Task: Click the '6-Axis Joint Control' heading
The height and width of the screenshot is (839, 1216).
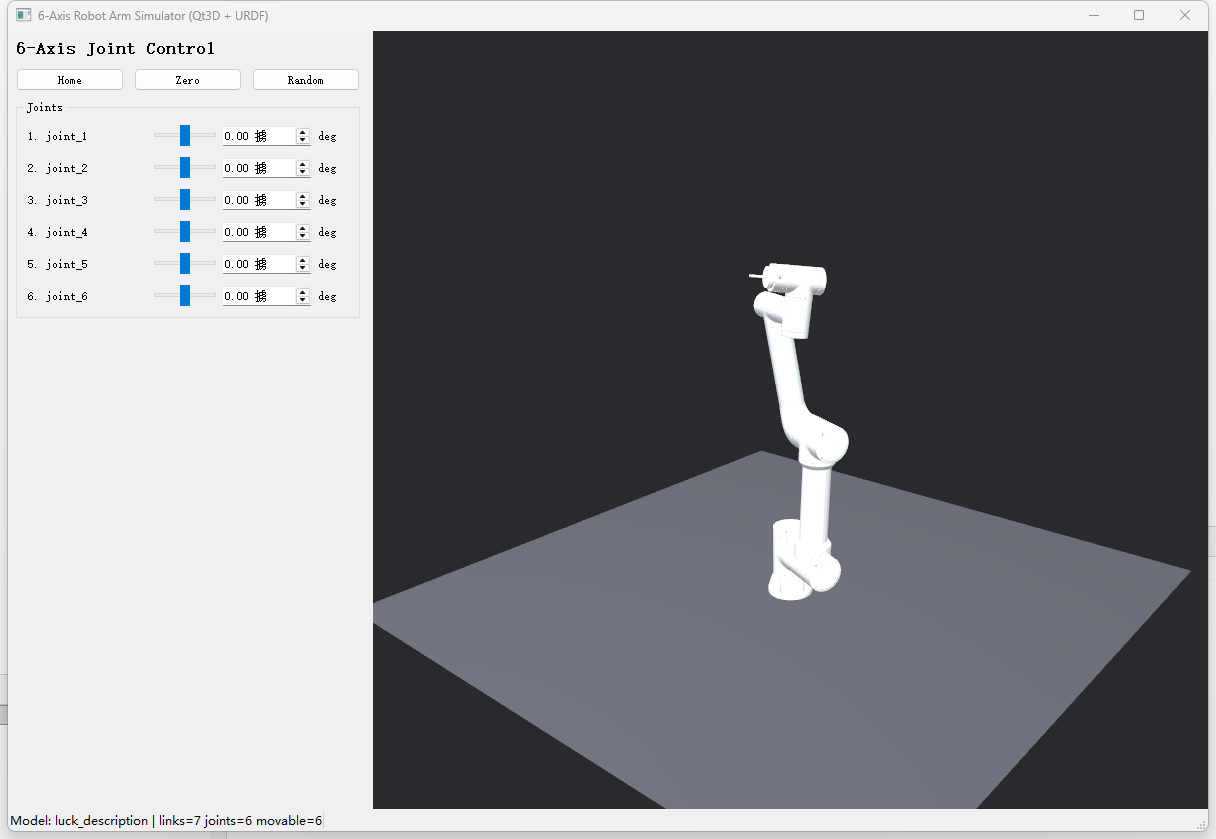Action: 116,48
